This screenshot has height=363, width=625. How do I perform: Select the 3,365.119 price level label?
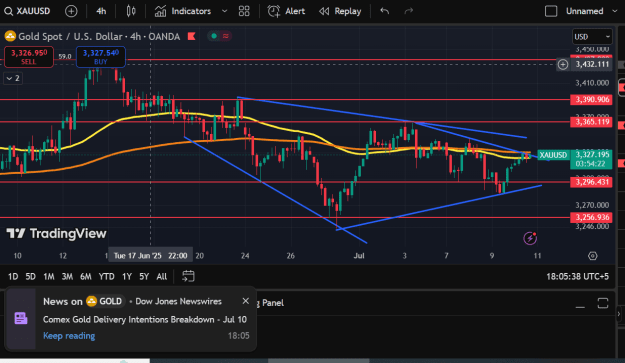592,122
